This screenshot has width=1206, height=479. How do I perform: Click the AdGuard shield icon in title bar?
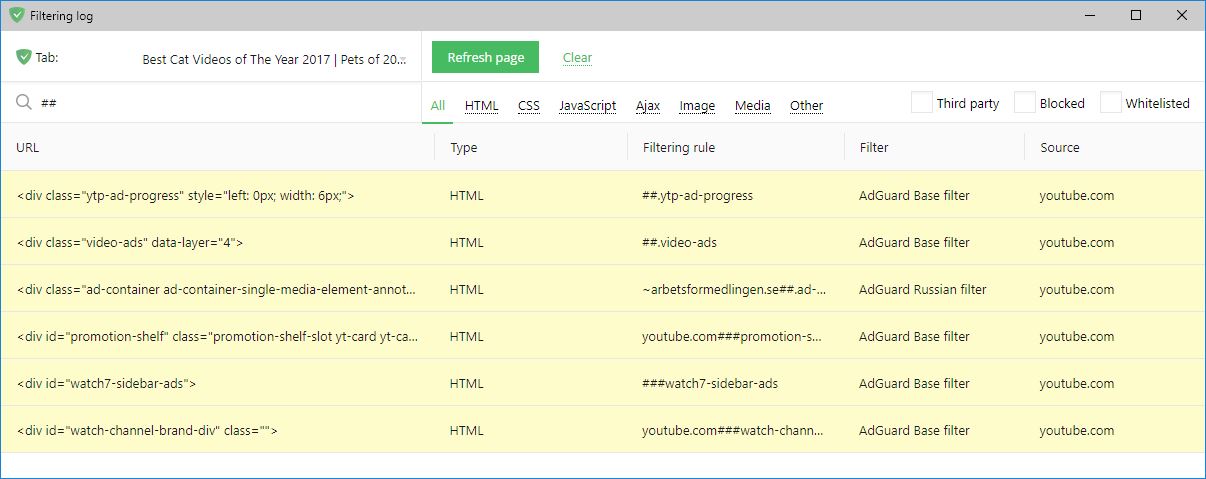pos(16,15)
